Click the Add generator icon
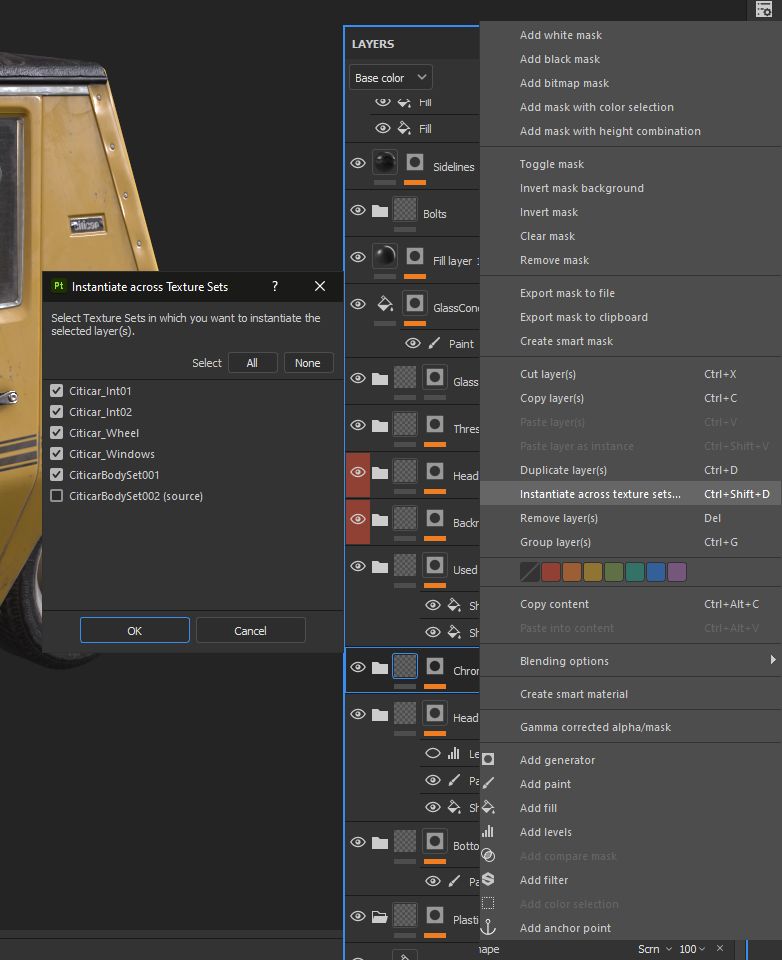This screenshot has height=960, width=782. (x=488, y=760)
